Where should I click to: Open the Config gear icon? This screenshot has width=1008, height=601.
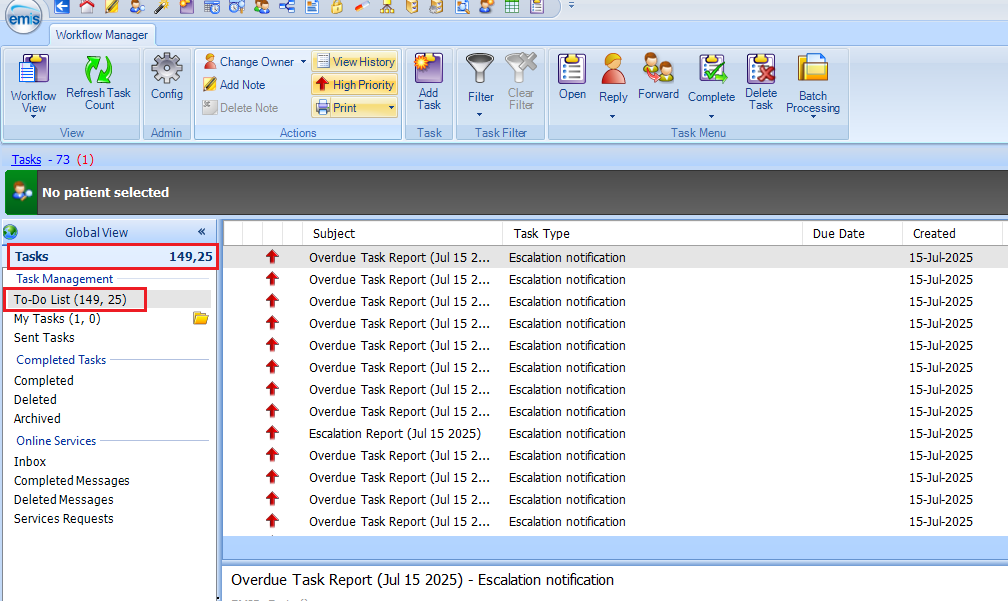pos(167,72)
